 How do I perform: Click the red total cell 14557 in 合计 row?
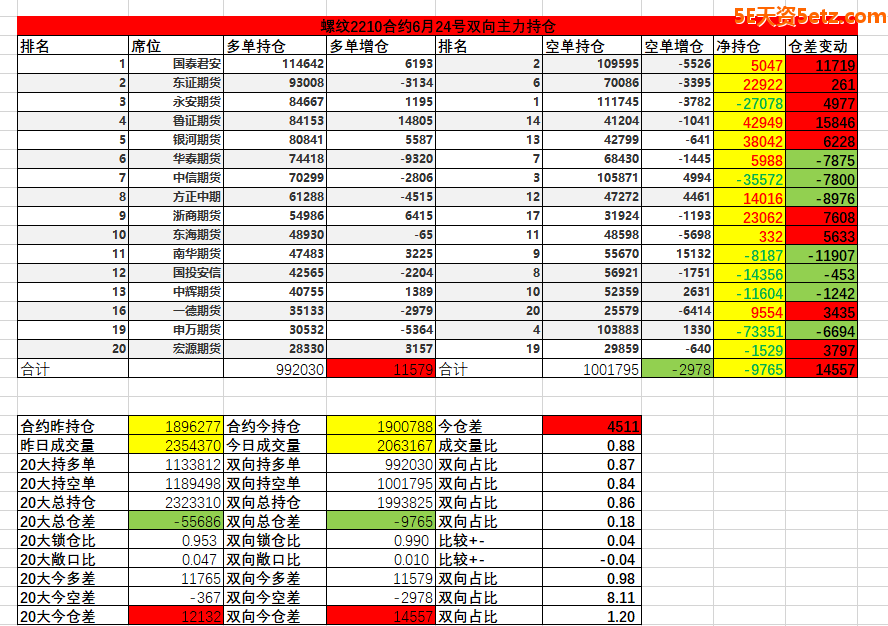pyautogui.click(x=822, y=369)
